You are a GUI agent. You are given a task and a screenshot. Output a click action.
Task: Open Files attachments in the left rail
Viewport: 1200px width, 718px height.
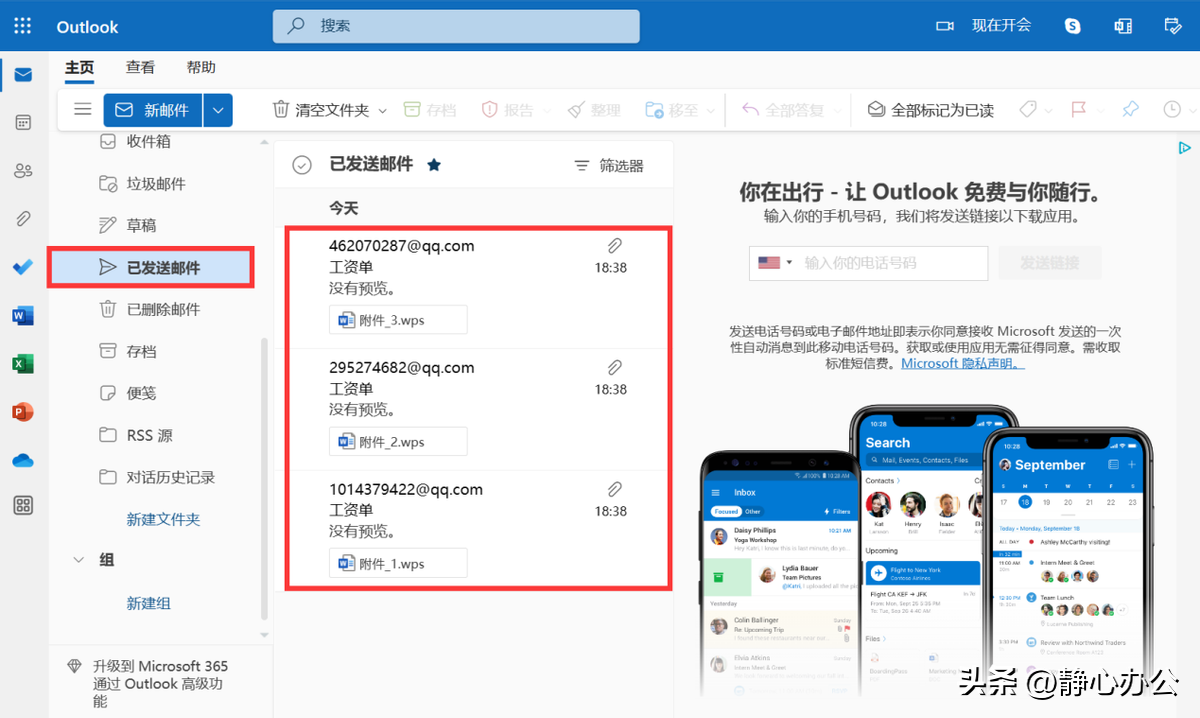pyautogui.click(x=23, y=219)
